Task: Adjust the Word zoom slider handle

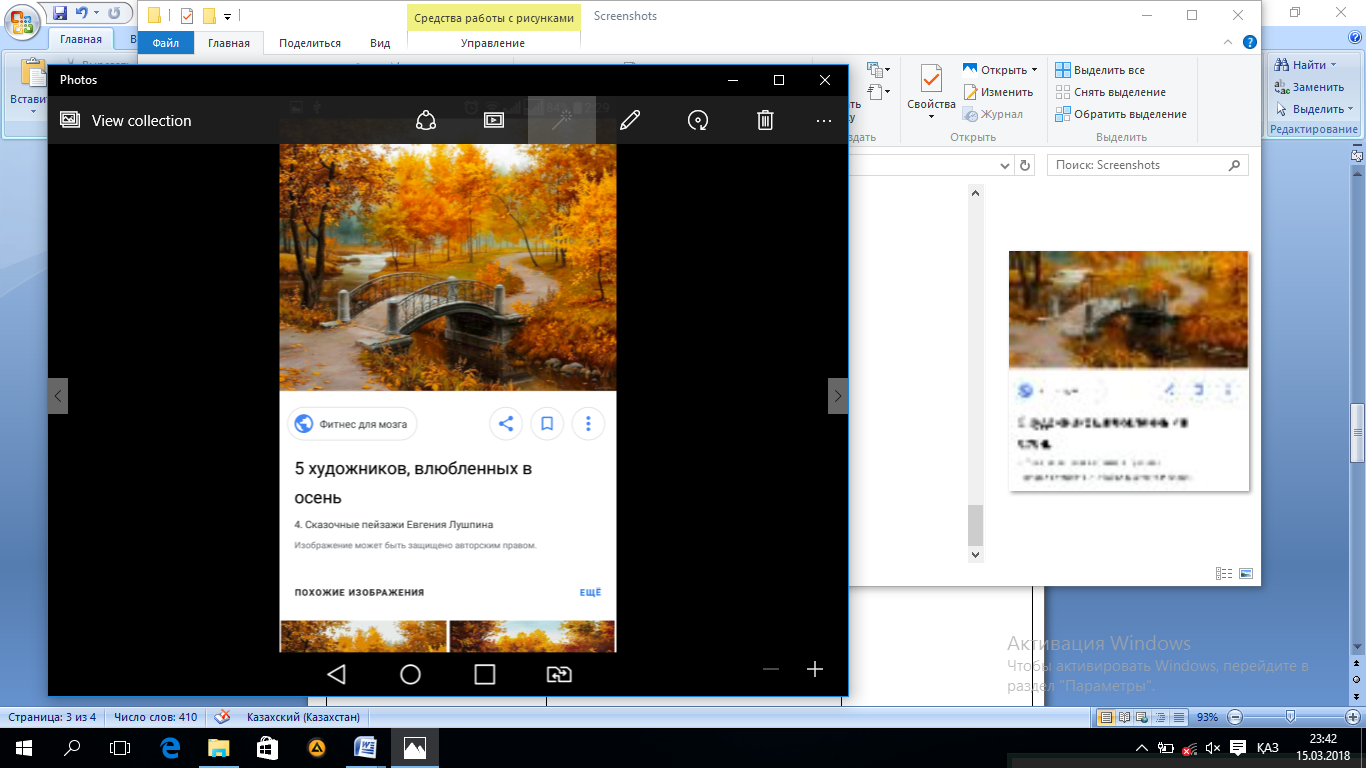Action: tap(1291, 717)
